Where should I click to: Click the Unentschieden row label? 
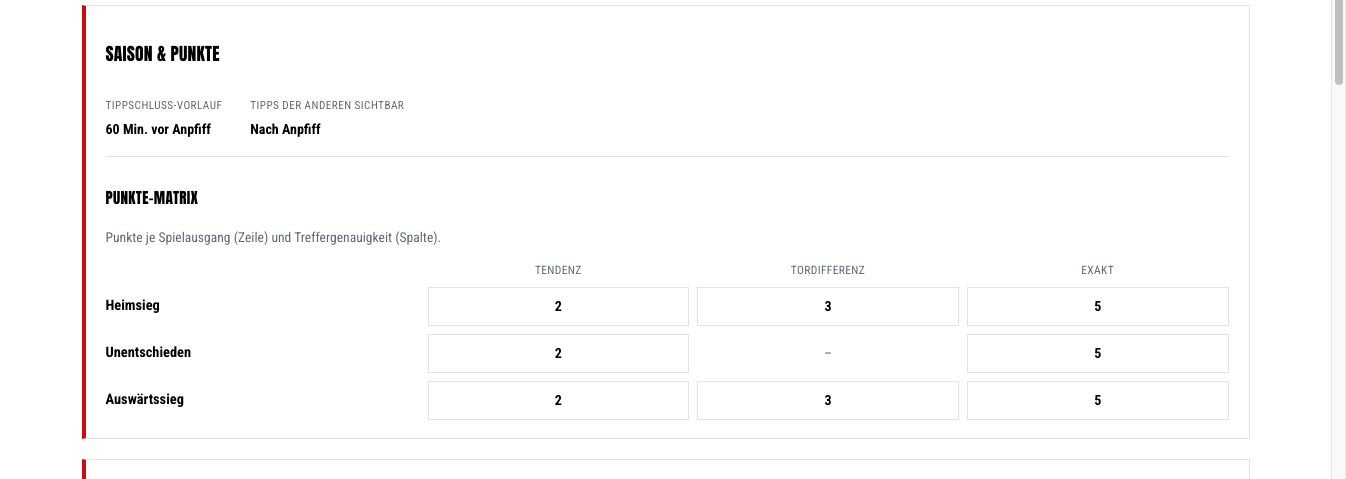coord(148,352)
